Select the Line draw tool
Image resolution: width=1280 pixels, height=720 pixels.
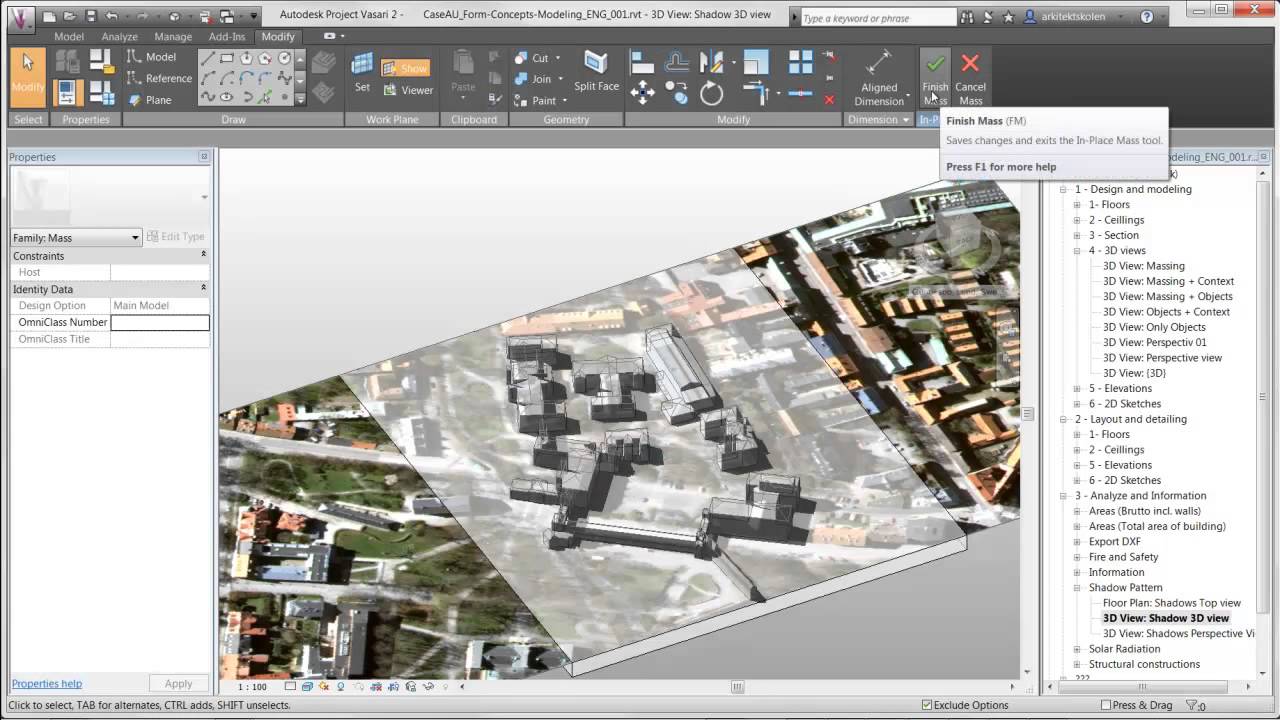[208, 59]
